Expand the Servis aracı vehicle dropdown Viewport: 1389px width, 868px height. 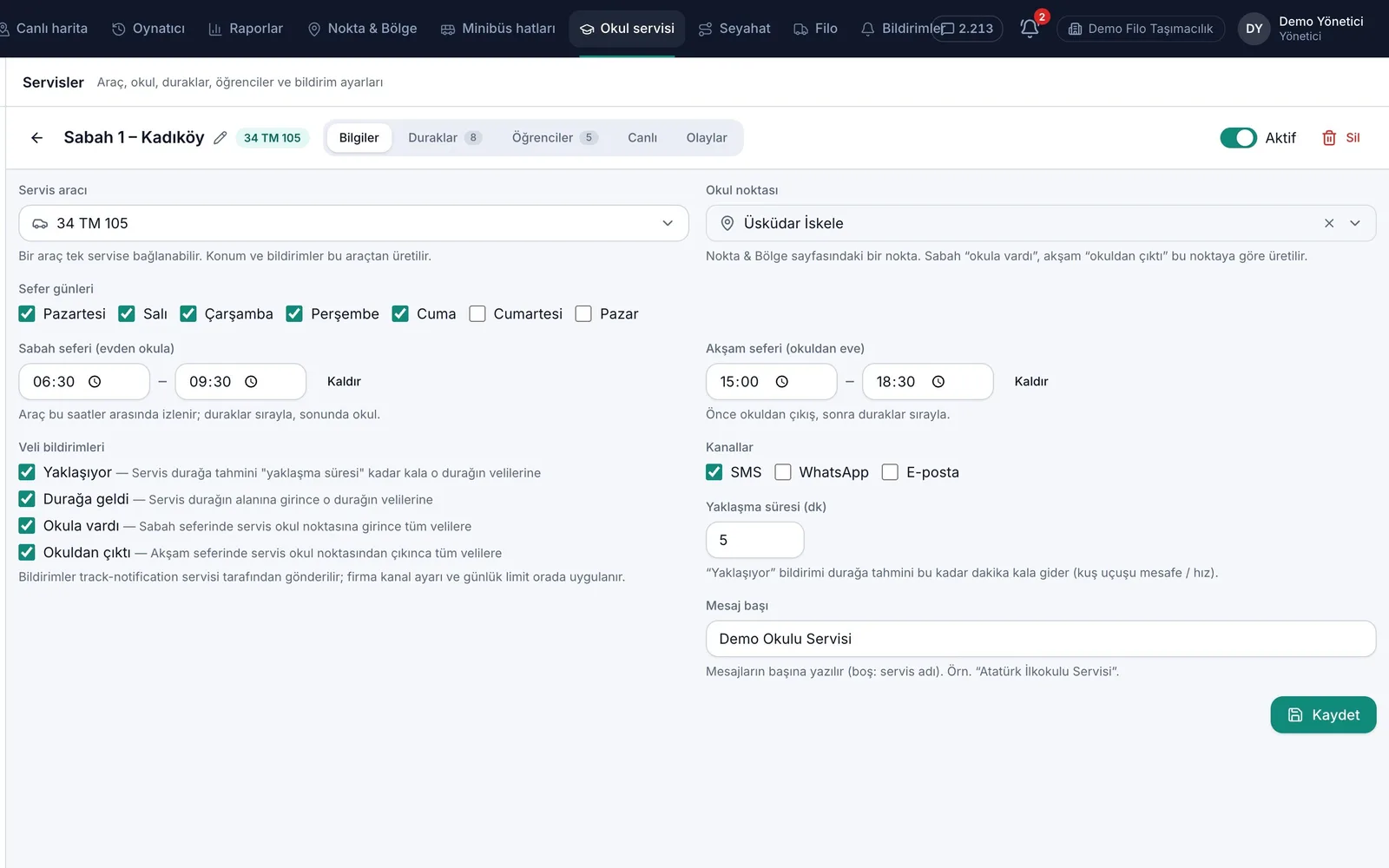coord(668,223)
